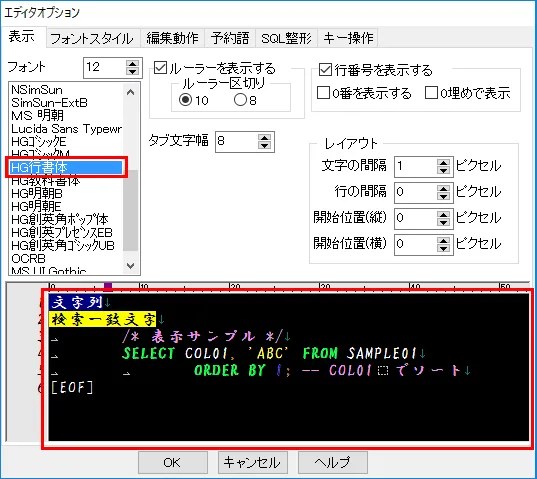
Task: Decrease 開始位置(縦) pixel value
Action: tap(444, 223)
